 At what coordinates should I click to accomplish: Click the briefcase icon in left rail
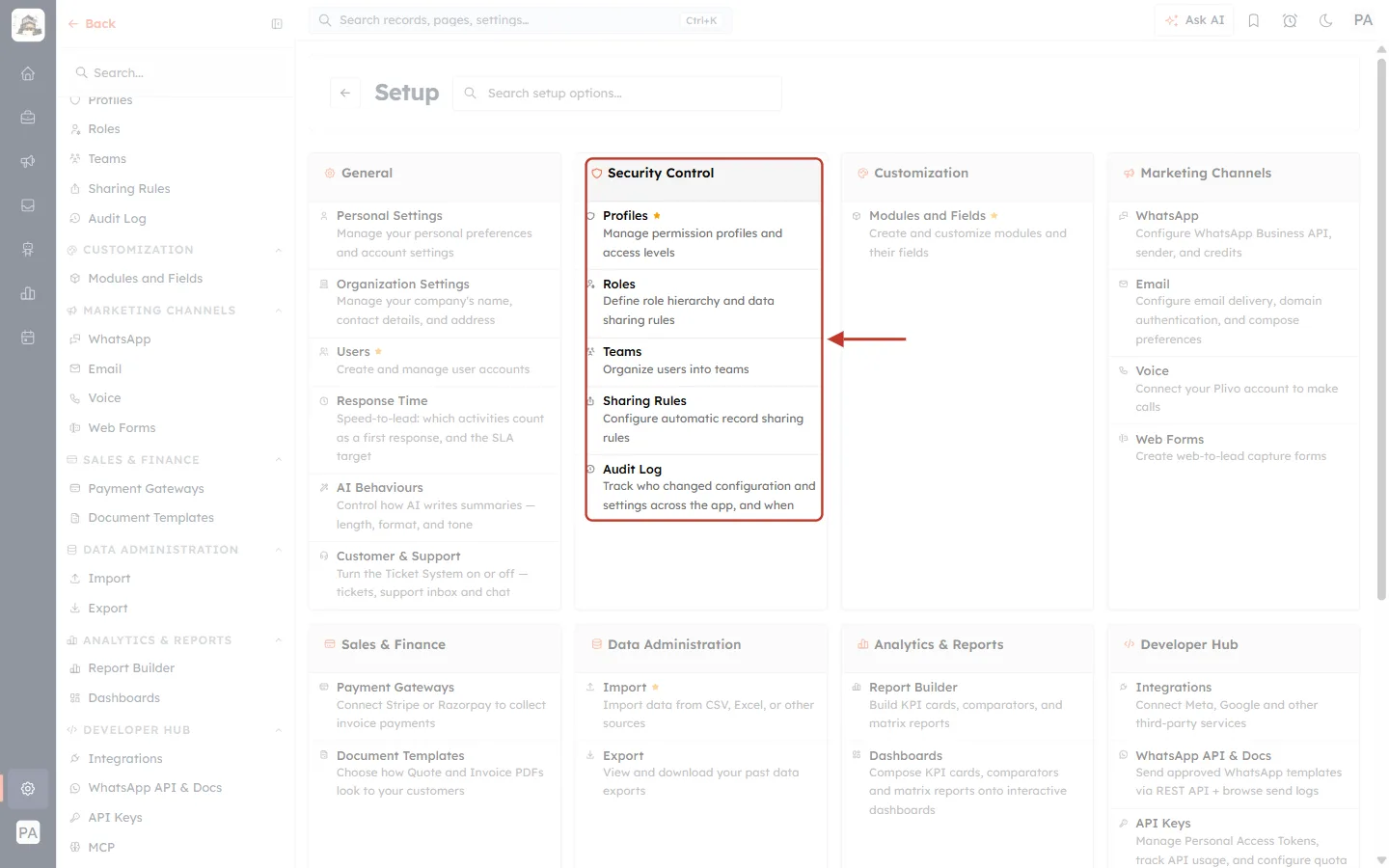(x=28, y=118)
